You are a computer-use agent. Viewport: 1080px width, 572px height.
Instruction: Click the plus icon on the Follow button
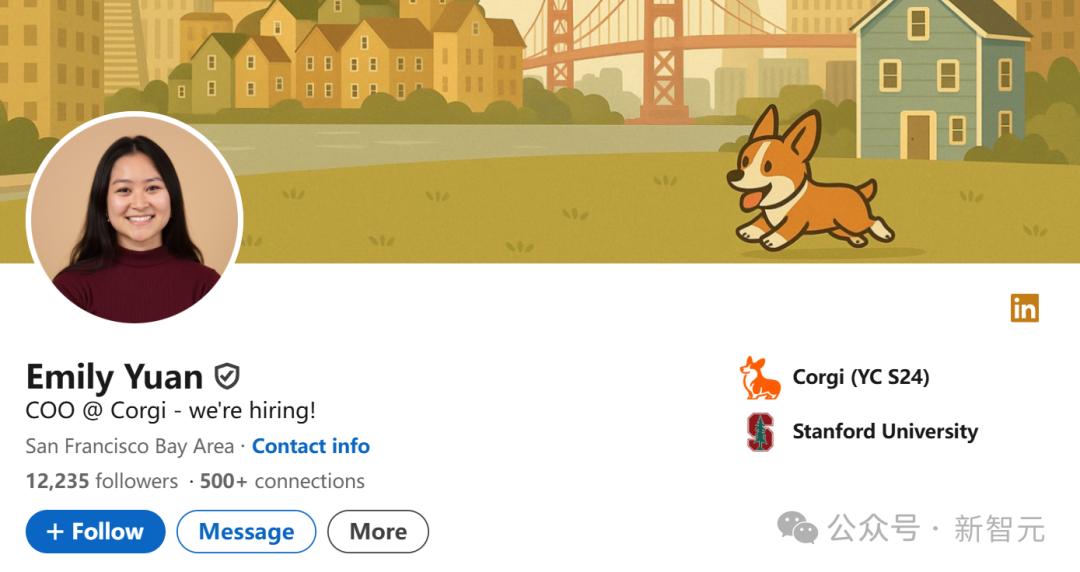[54, 532]
